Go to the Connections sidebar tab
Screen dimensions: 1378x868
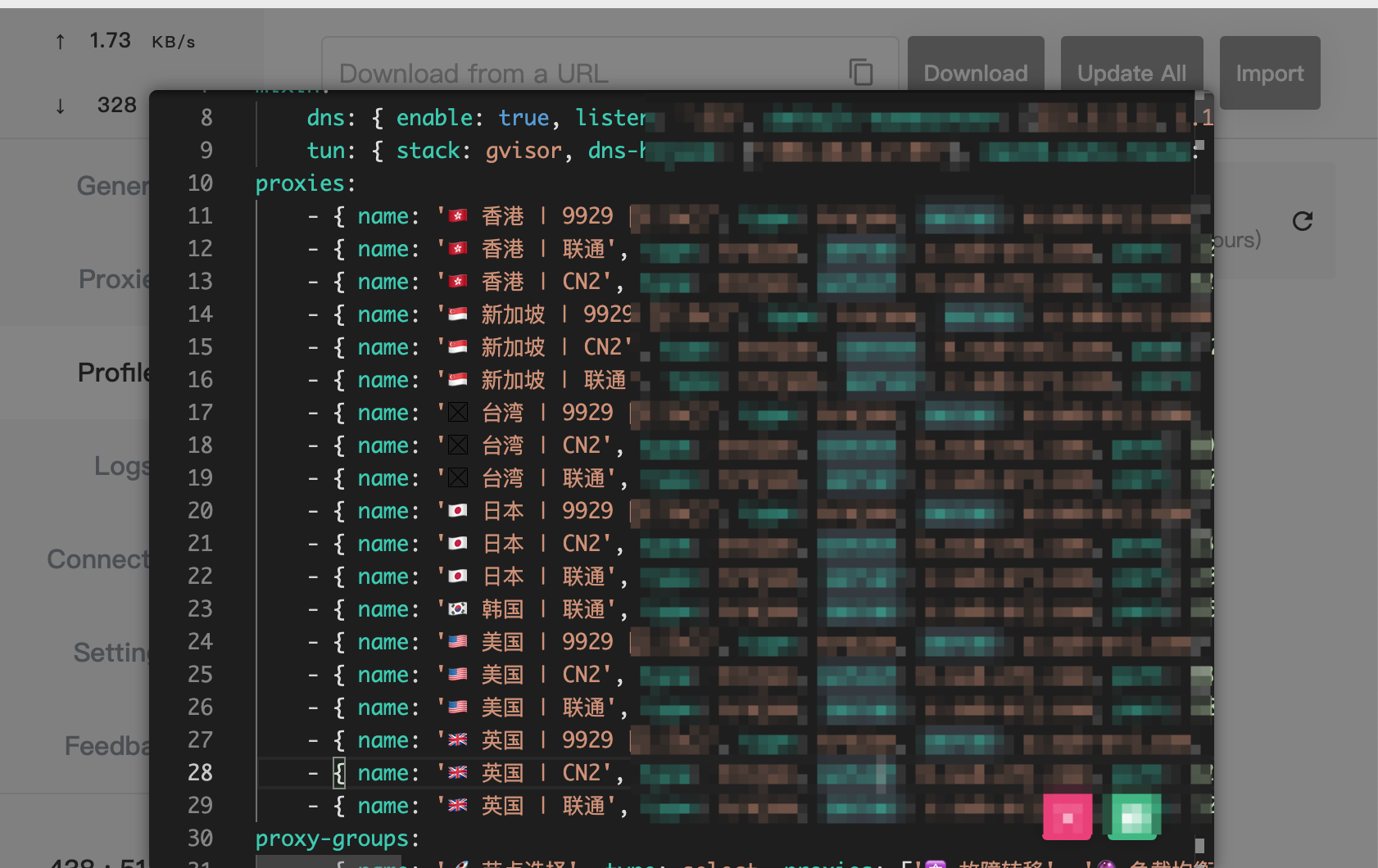pos(98,559)
